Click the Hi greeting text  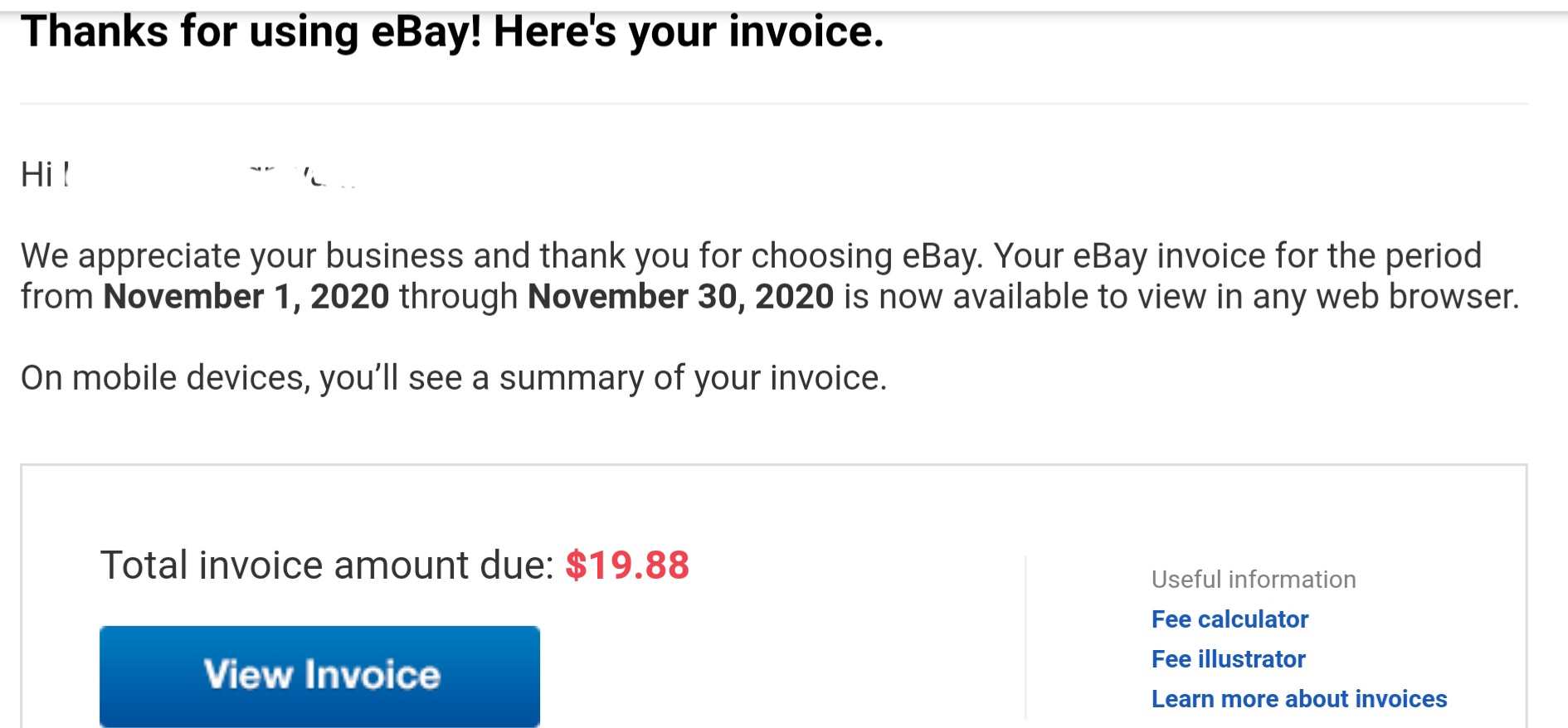click(x=37, y=175)
